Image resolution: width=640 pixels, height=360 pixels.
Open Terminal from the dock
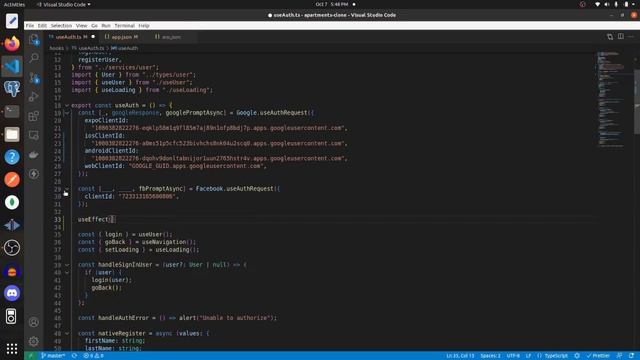click(x=12, y=111)
